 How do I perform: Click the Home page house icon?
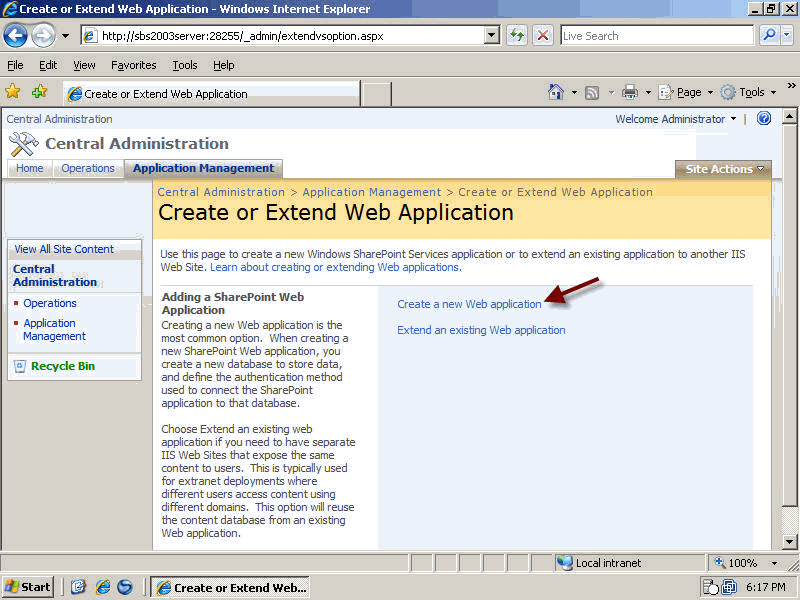[556, 92]
